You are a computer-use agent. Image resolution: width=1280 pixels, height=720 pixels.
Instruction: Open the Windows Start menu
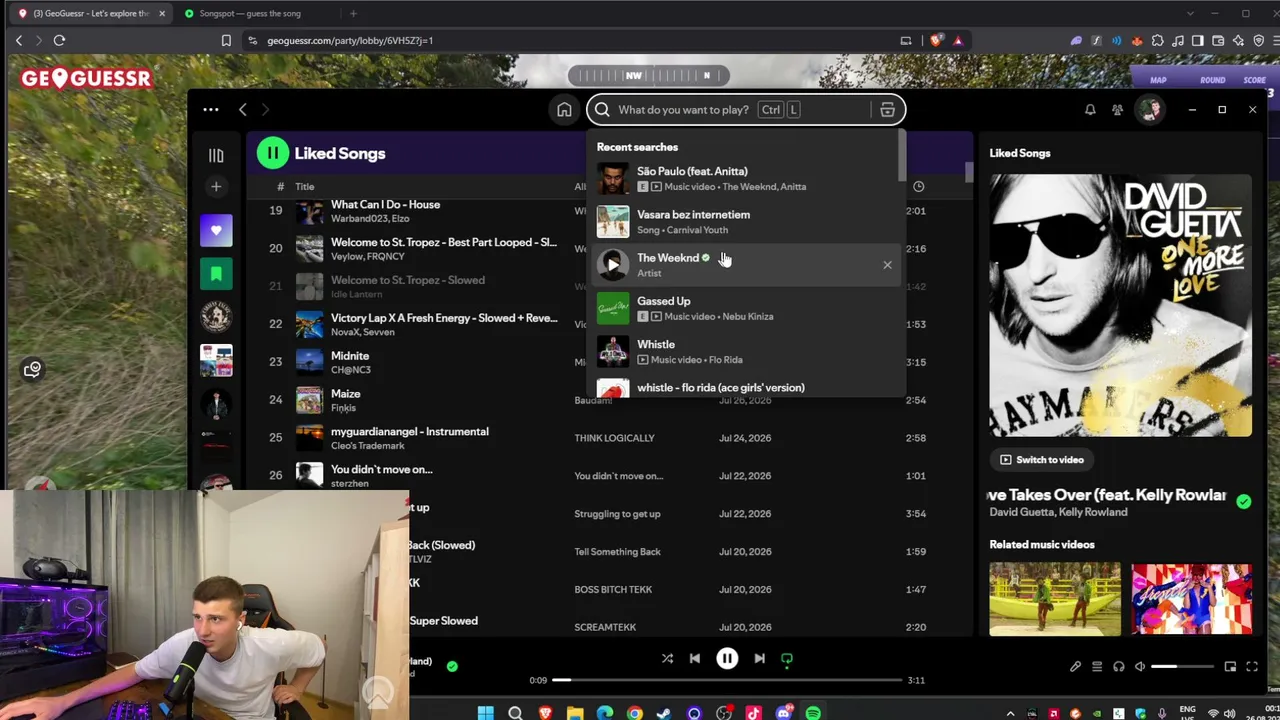coord(485,713)
